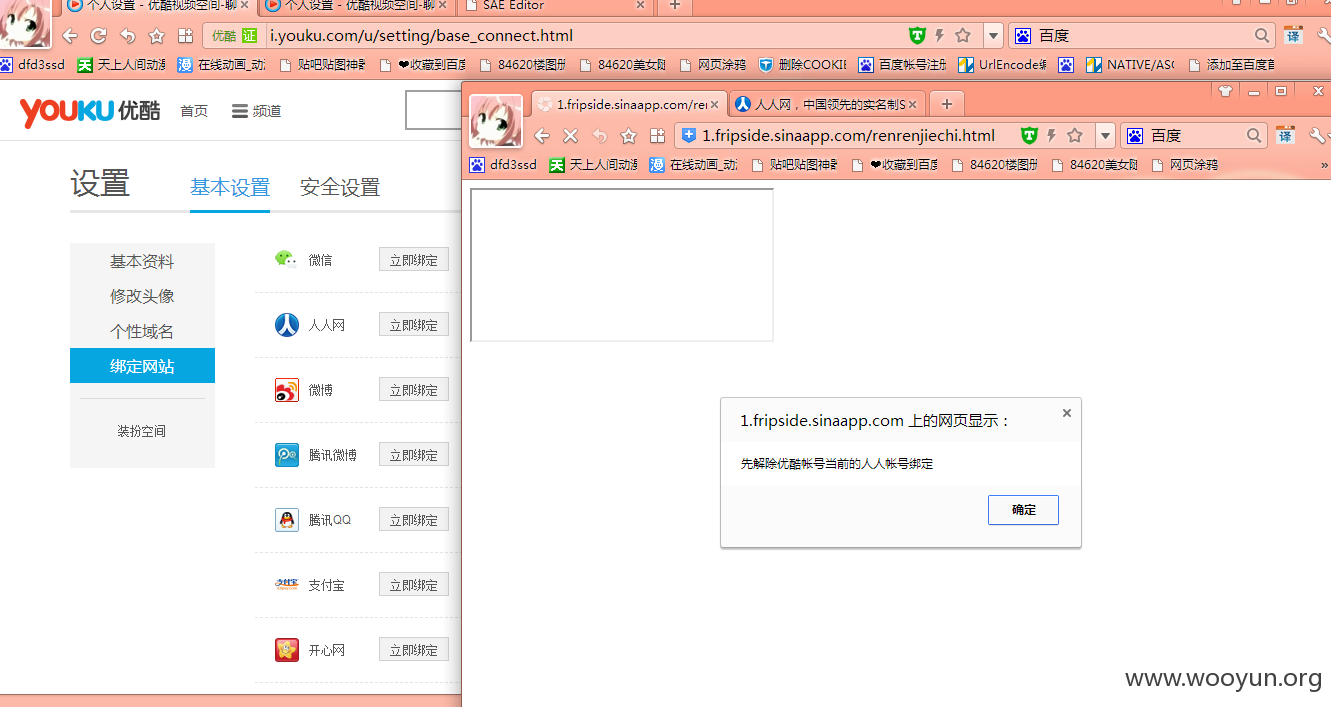Reload the Youku settings page
The width and height of the screenshot is (1331, 707).
(98, 36)
